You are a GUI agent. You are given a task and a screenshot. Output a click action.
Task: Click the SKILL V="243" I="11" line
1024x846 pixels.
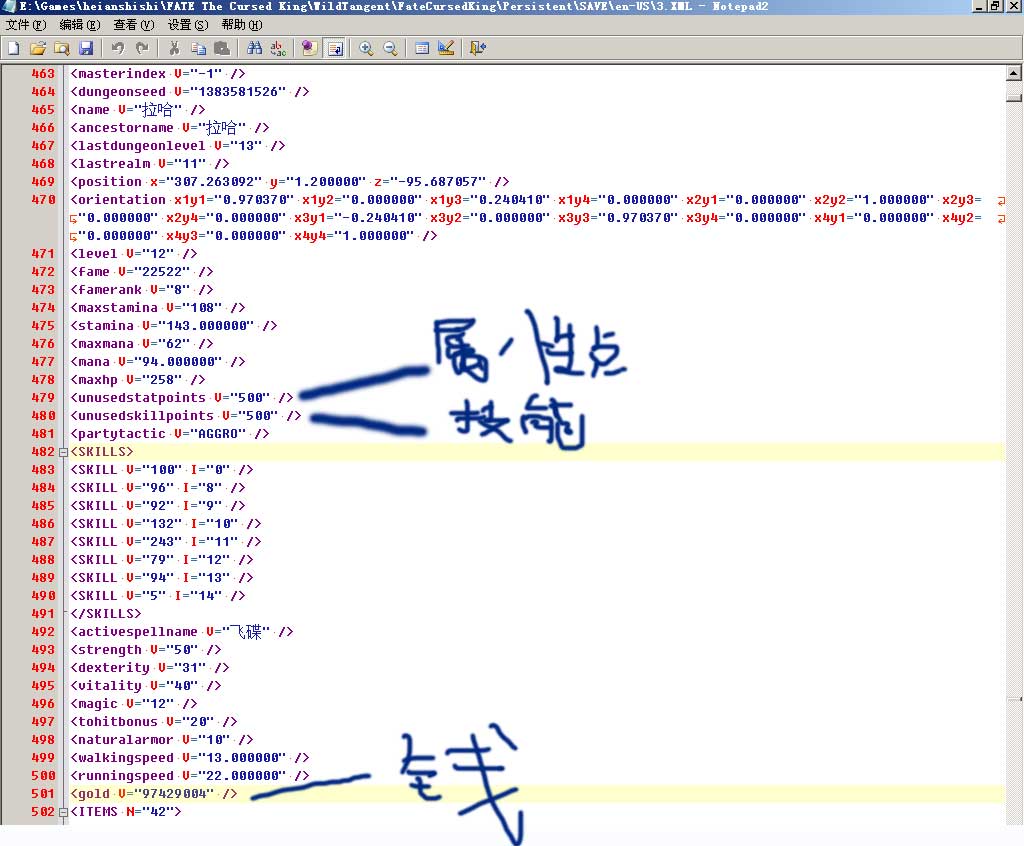coord(166,542)
